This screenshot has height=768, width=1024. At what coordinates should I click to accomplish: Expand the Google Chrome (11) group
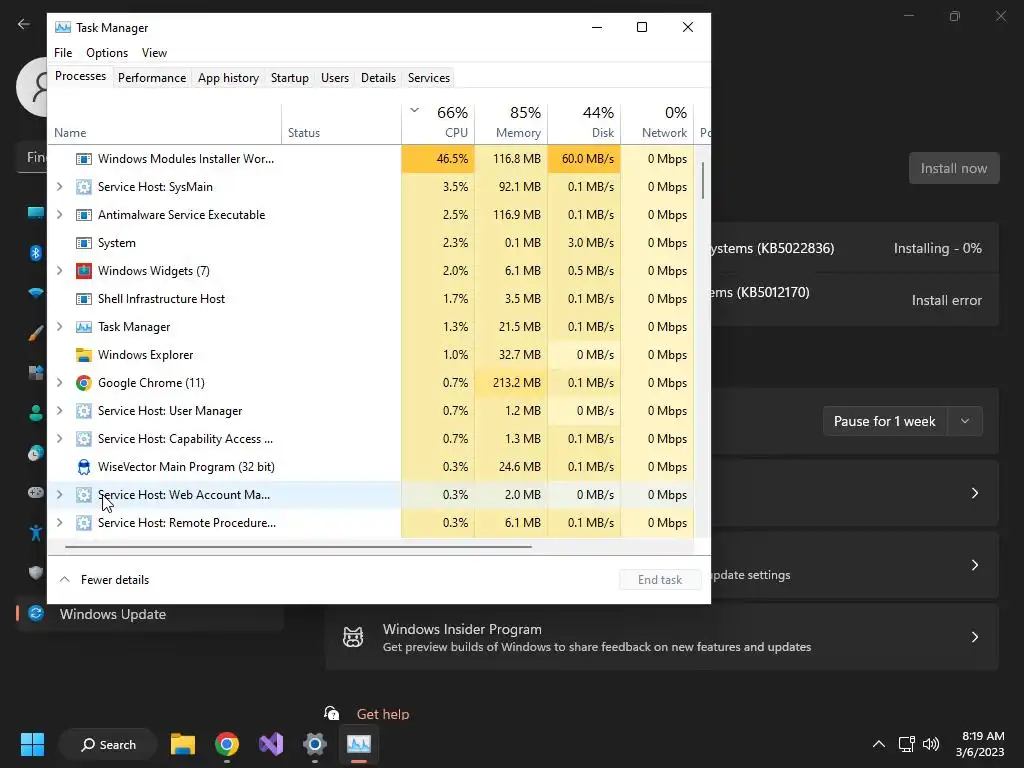click(59, 383)
